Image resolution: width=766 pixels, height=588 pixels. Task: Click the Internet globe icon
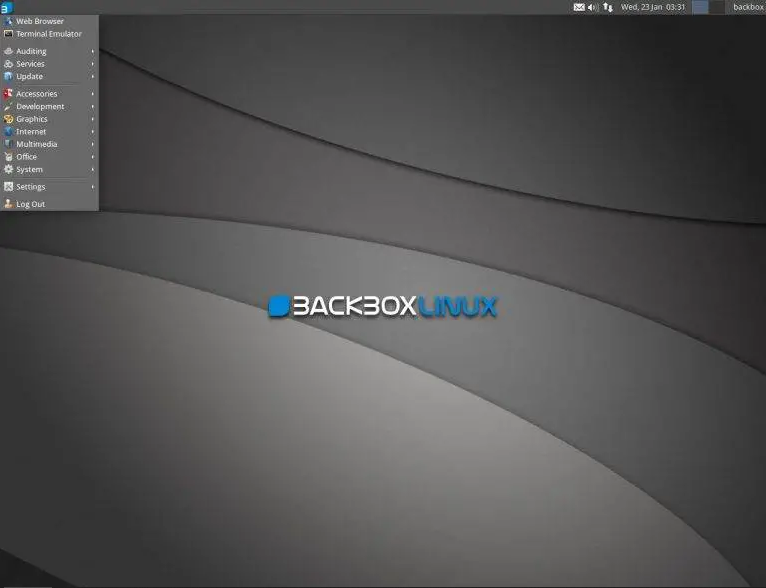click(8, 131)
